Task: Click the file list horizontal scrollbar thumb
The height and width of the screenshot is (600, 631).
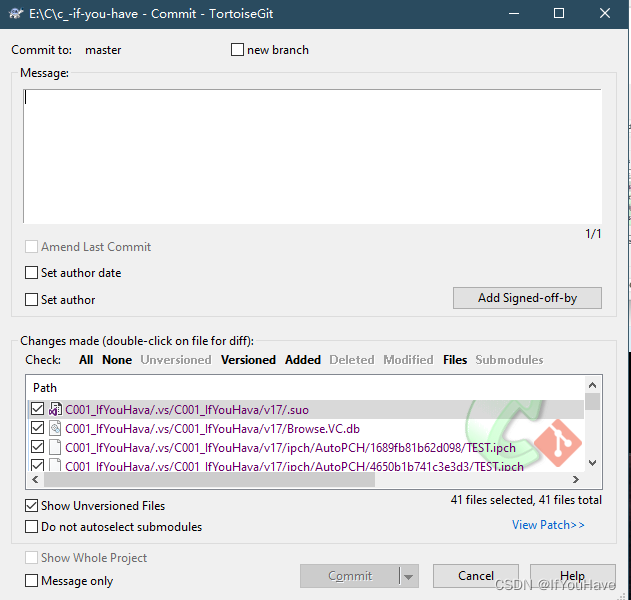Action: [209, 479]
